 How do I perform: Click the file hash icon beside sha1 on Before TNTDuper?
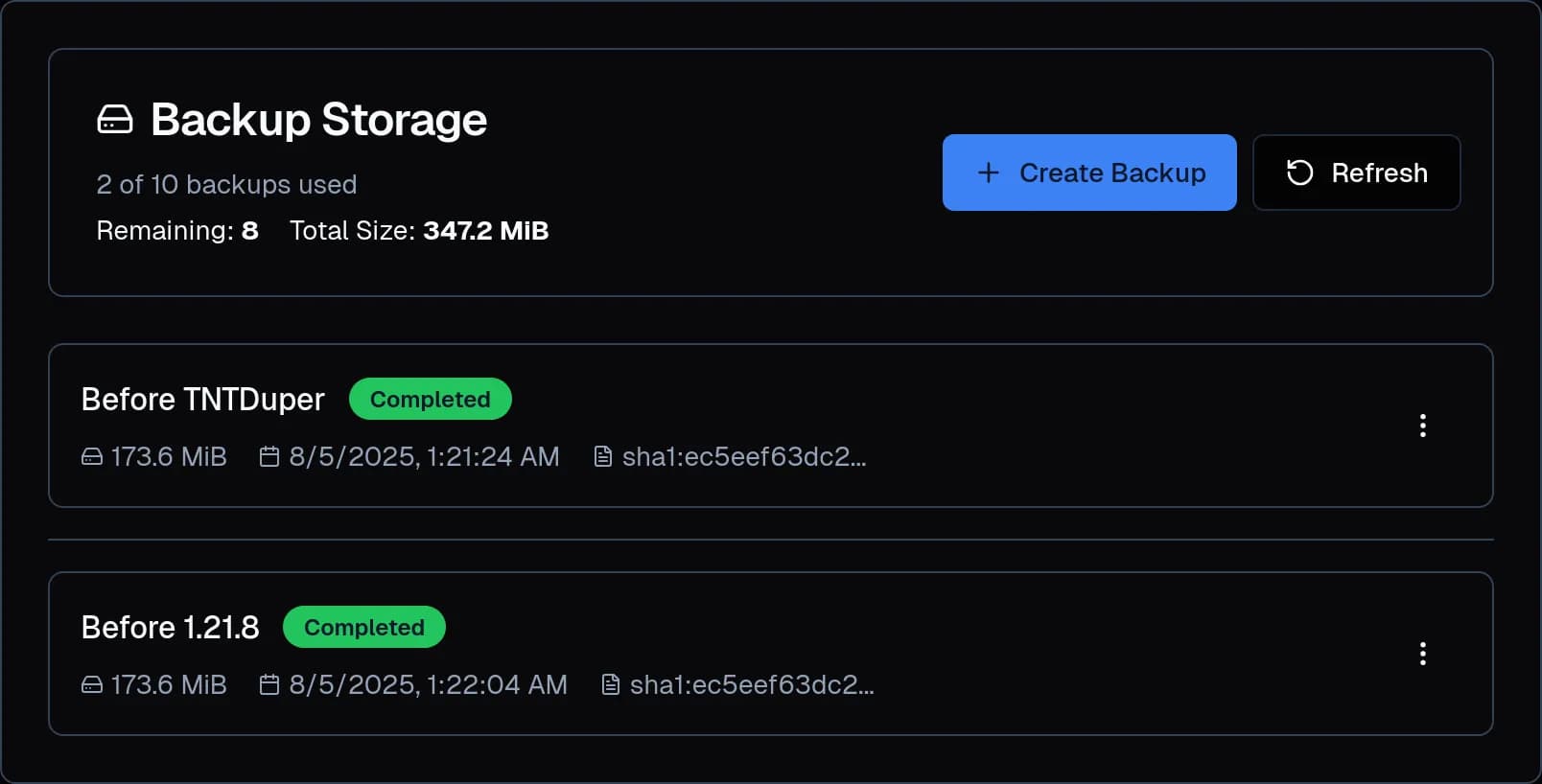(x=602, y=457)
